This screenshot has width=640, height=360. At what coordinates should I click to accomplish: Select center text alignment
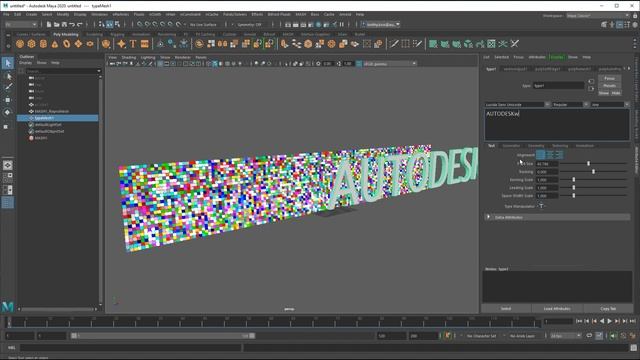pyautogui.click(x=550, y=155)
